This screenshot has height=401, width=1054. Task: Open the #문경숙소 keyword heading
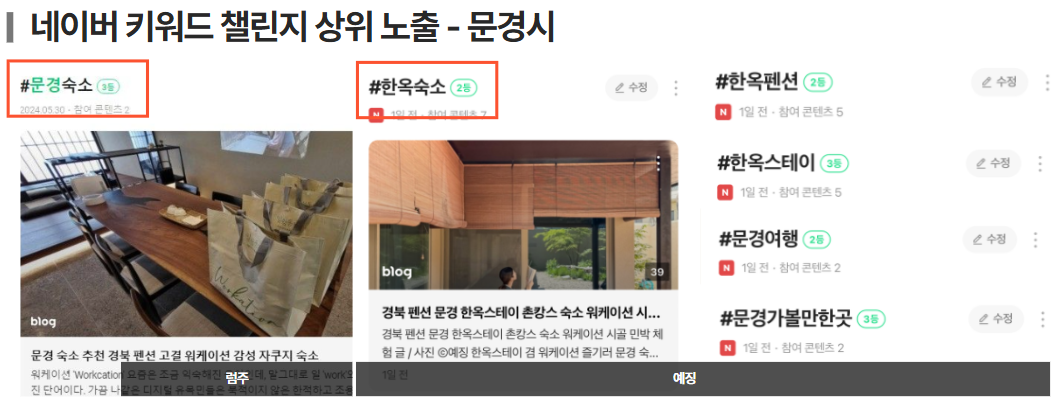(x=56, y=85)
